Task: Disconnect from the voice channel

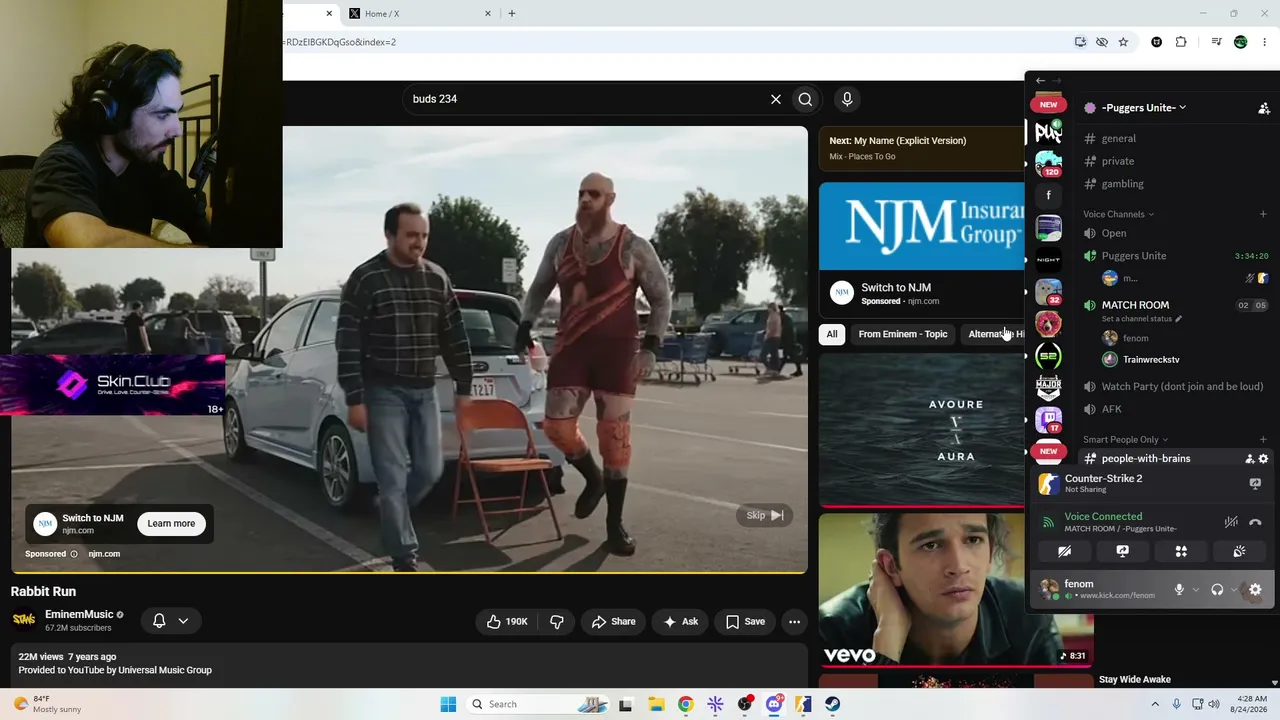Action: click(1256, 522)
